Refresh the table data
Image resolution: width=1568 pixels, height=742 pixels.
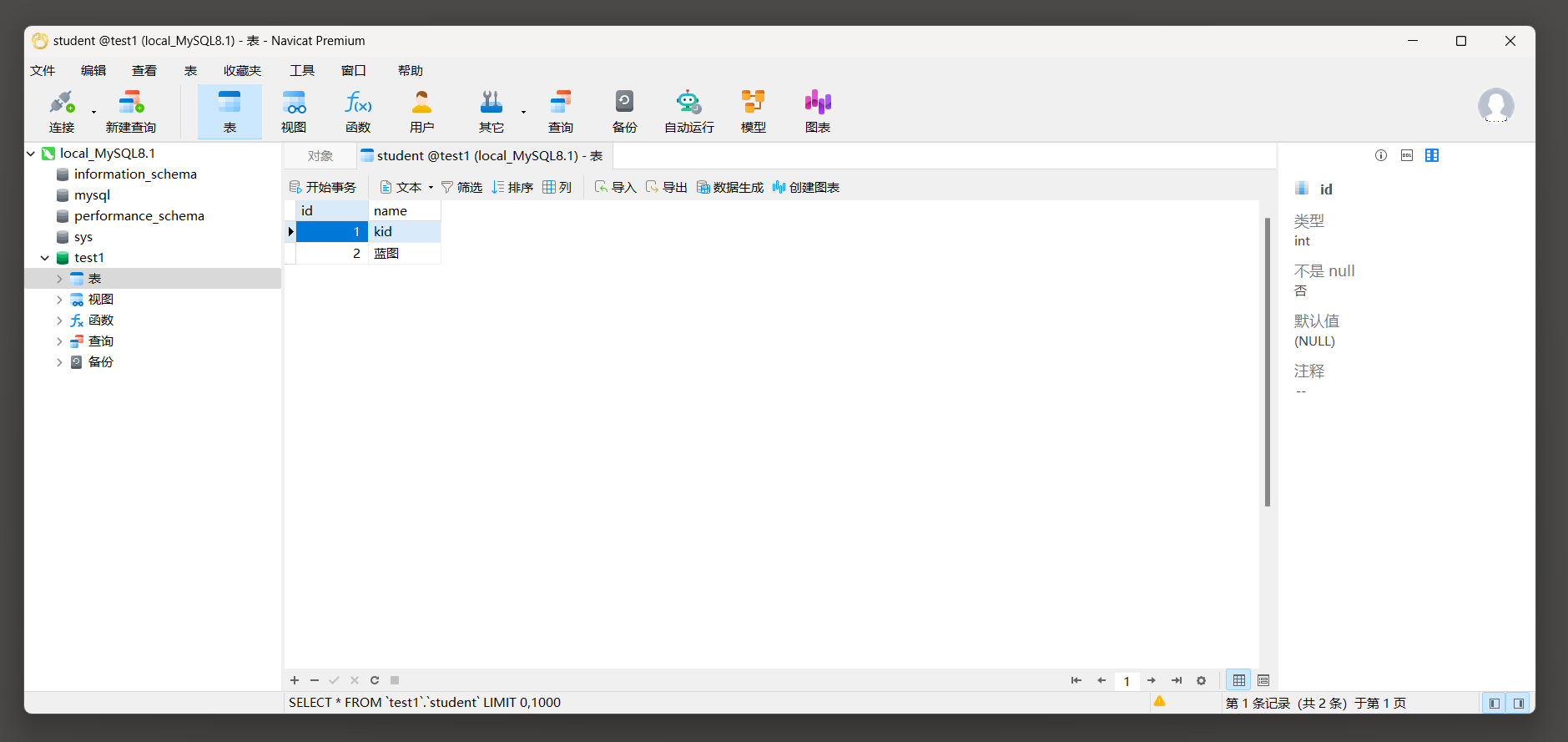(x=375, y=680)
